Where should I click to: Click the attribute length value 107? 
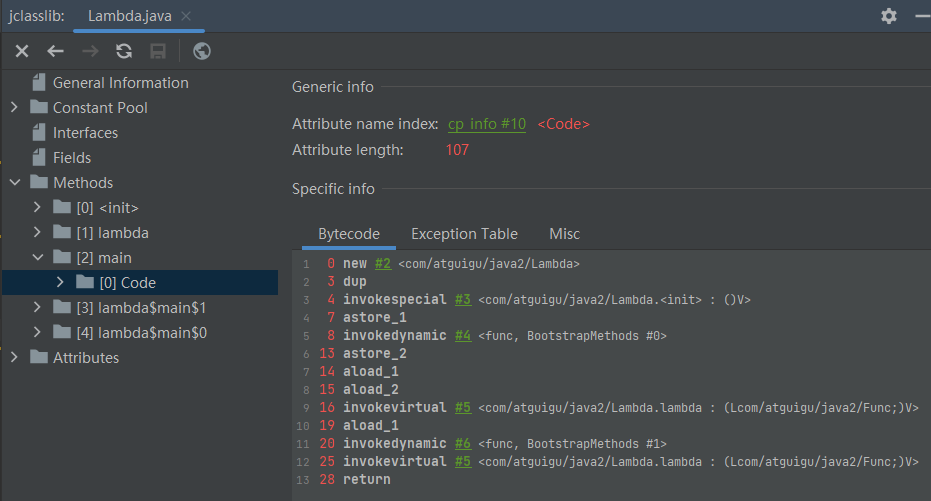pyautogui.click(x=457, y=150)
